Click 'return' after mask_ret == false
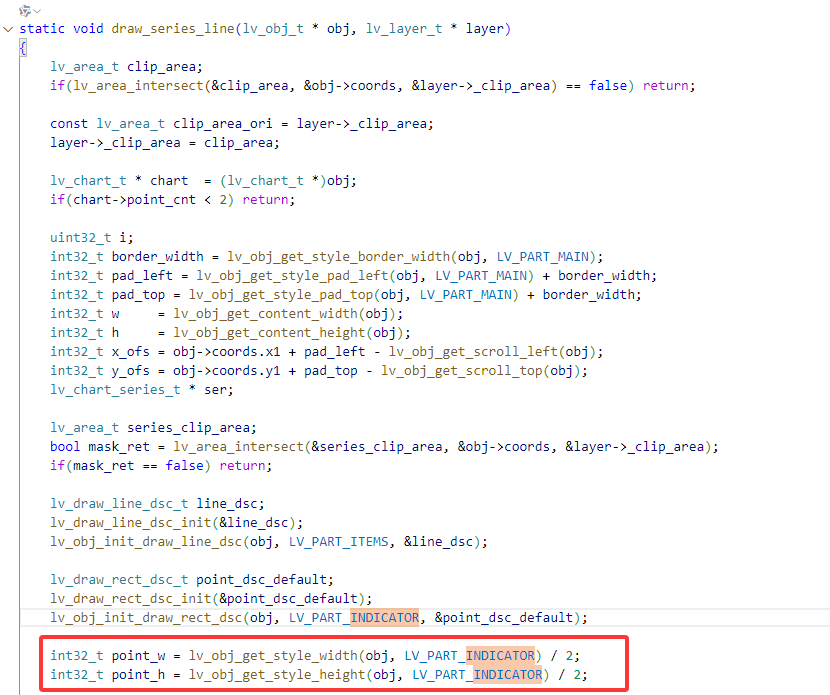Image resolution: width=830 pixels, height=695 pixels. (242, 466)
